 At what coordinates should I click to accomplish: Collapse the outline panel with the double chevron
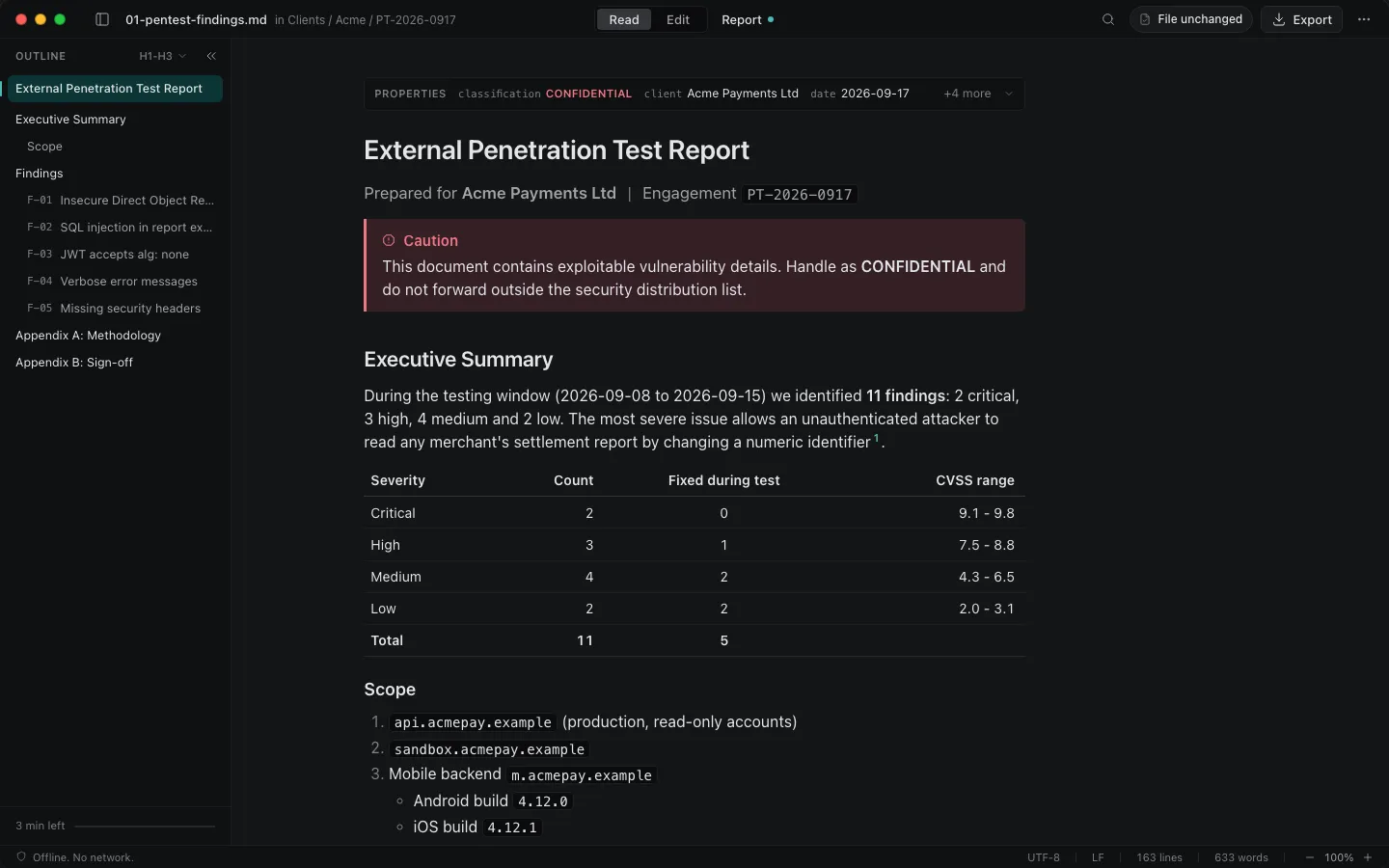coord(211,56)
